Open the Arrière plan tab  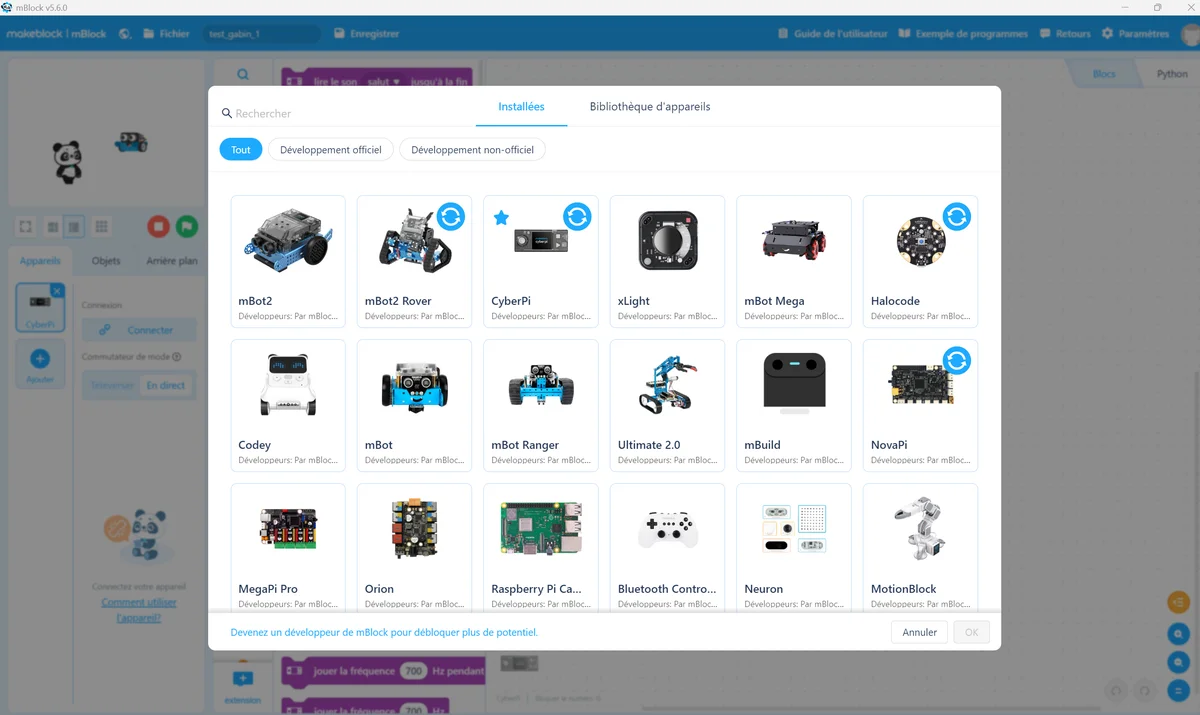(x=171, y=261)
